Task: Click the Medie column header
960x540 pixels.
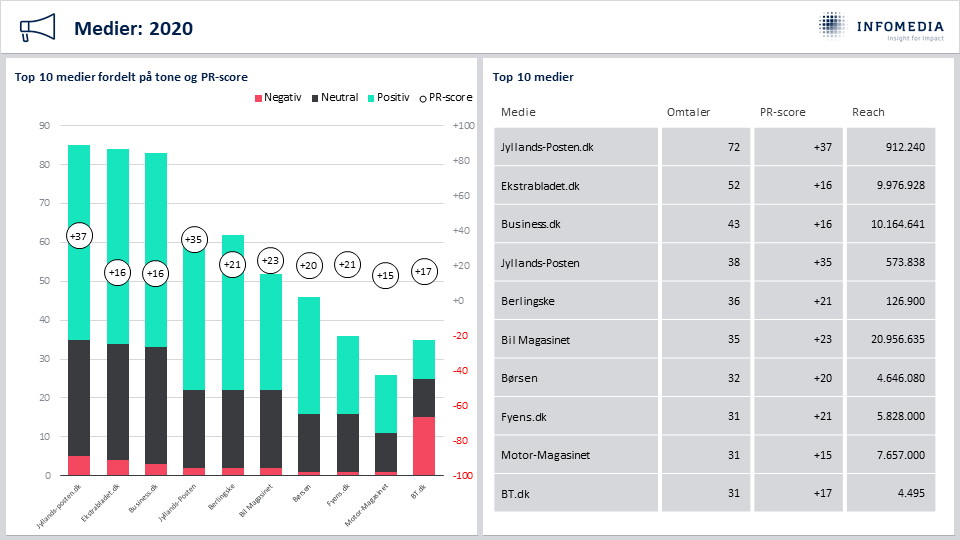Action: (518, 112)
